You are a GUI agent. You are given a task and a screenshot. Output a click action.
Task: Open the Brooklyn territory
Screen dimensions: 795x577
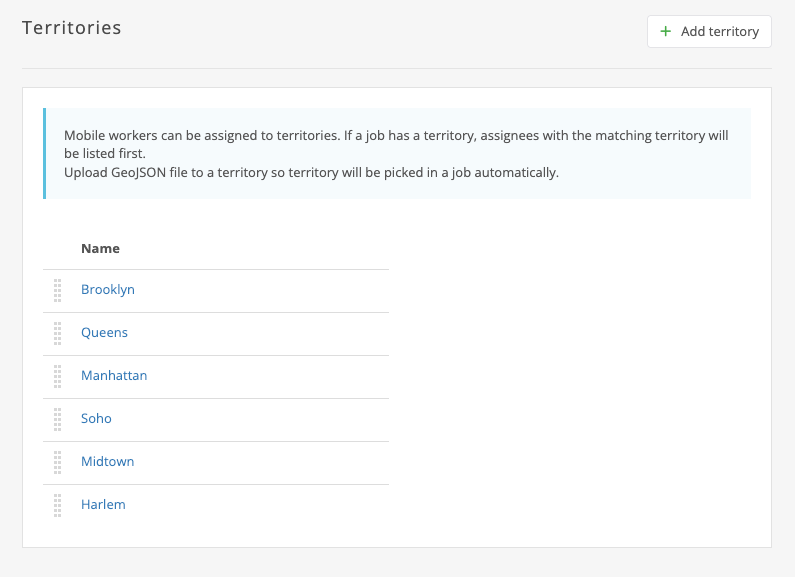[x=108, y=290]
